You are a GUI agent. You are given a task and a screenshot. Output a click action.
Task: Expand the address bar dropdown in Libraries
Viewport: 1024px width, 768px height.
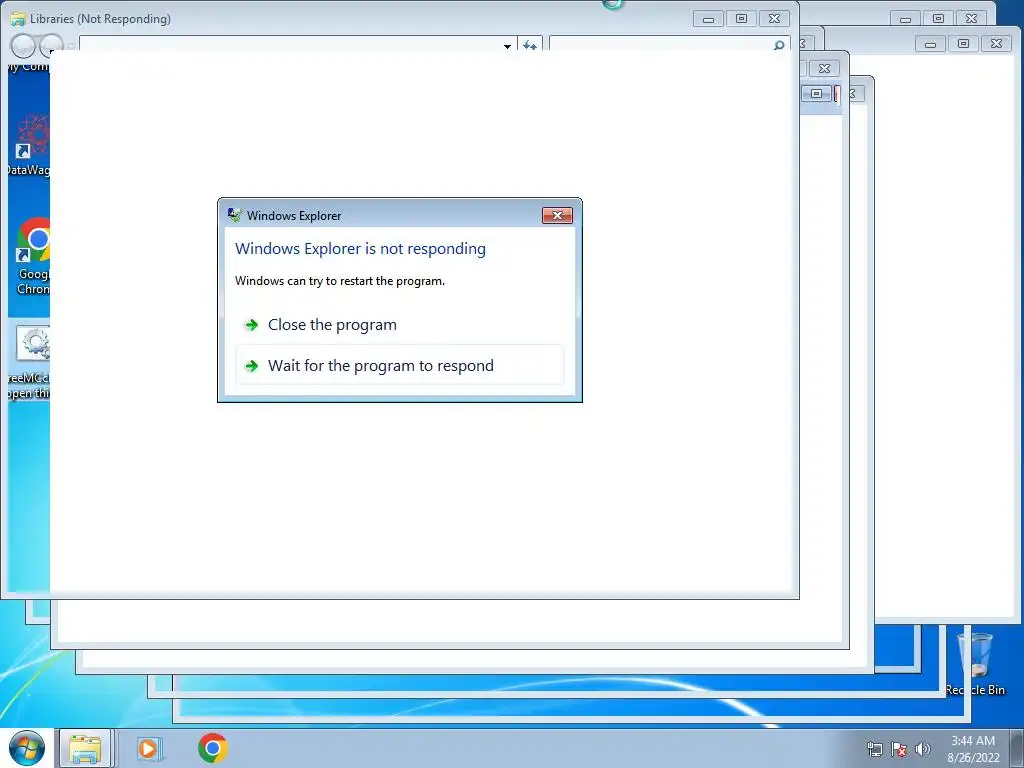coord(507,46)
